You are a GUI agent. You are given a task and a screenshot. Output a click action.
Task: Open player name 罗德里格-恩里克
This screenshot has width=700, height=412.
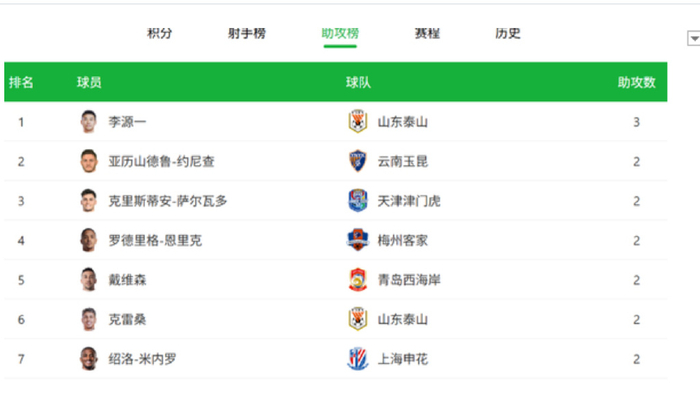click(155, 240)
